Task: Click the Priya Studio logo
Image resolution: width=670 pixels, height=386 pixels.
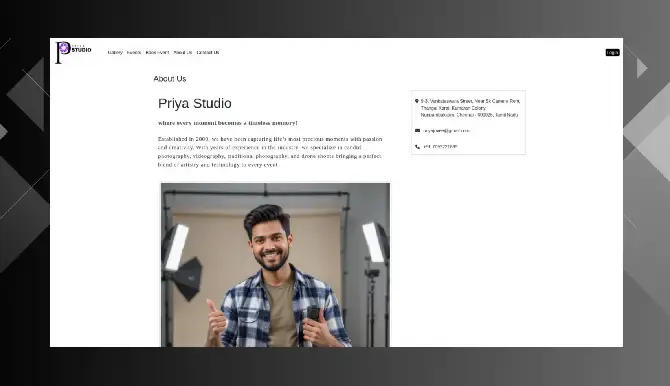Action: [x=73, y=52]
